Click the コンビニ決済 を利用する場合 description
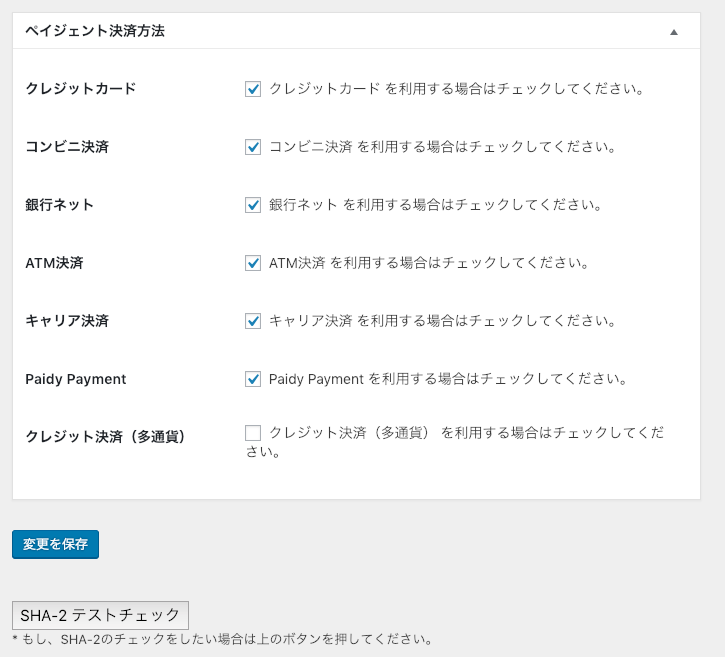This screenshot has width=725, height=657. [442, 147]
